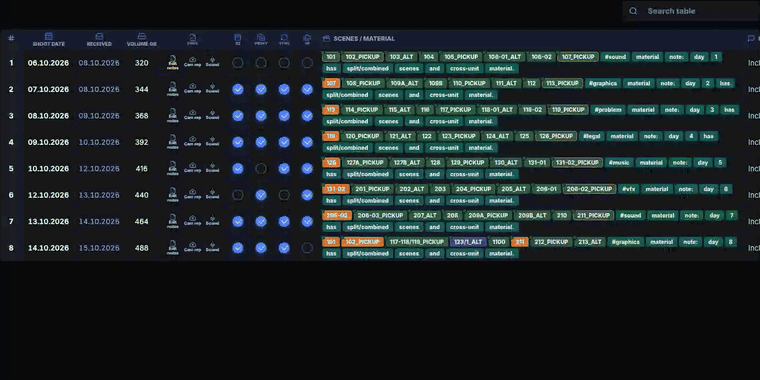Open Edit notes for the 13.10.2026 shoot row
Viewport: 760px width, 380px height.
click(173, 221)
